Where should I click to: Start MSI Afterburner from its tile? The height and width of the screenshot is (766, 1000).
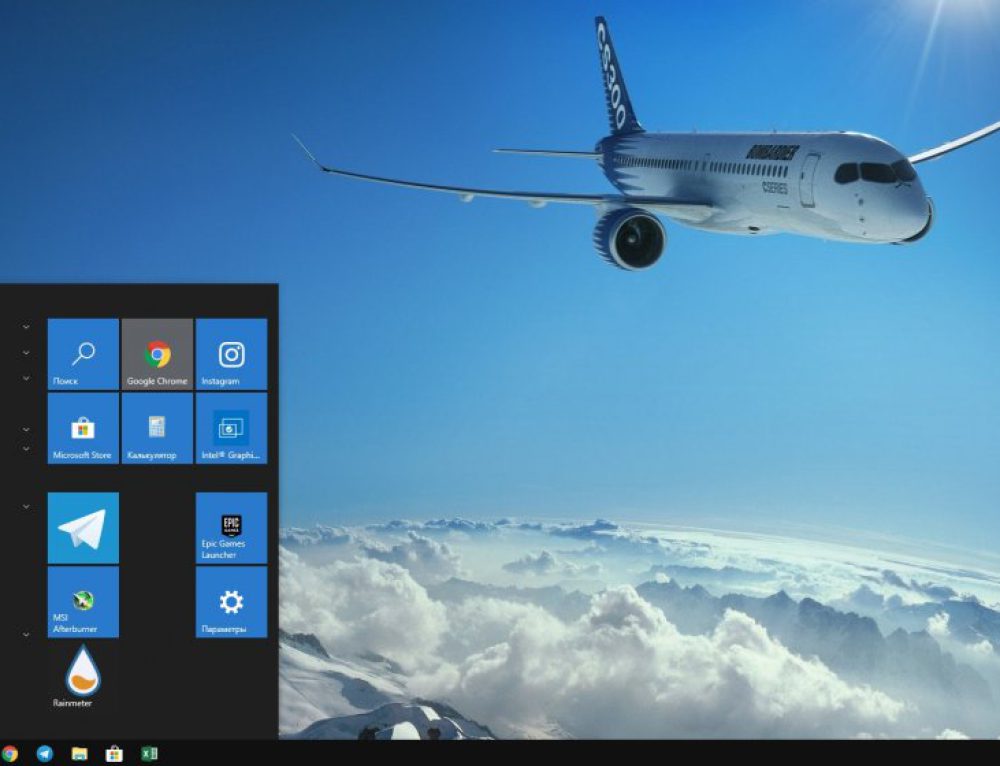pyautogui.click(x=82, y=601)
